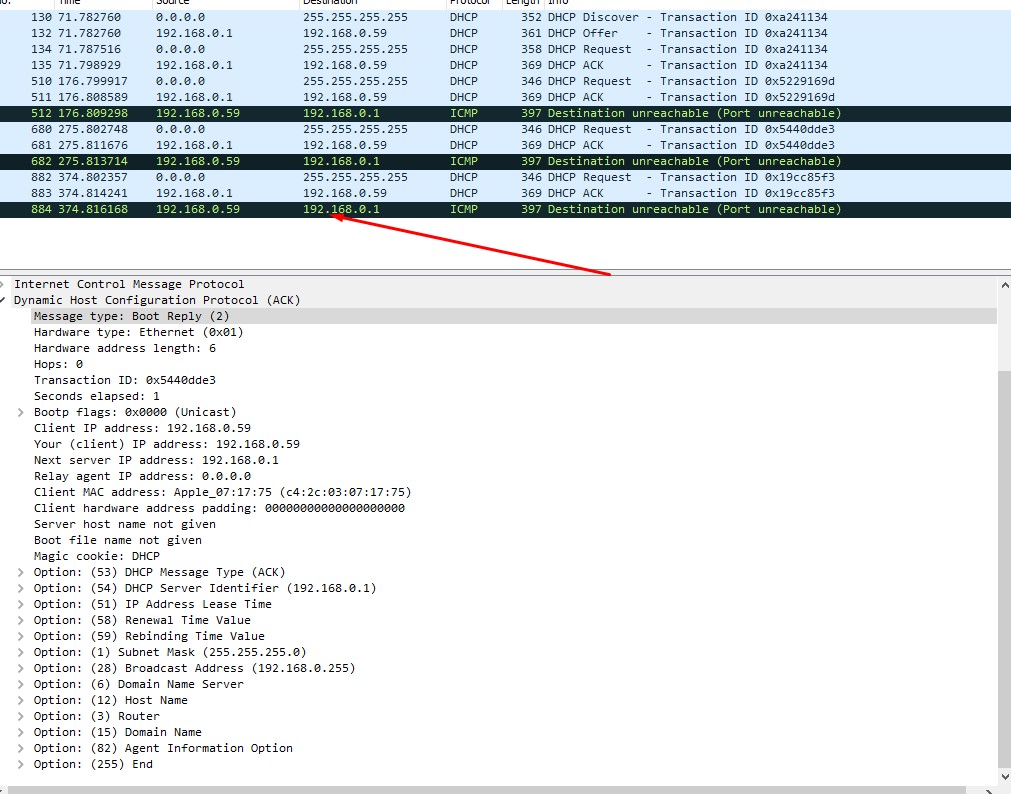Viewport: 1011px width, 794px height.
Task: Collapse the Dynamic Host Configuration Protocol (ACK) tree
Action: (3, 300)
